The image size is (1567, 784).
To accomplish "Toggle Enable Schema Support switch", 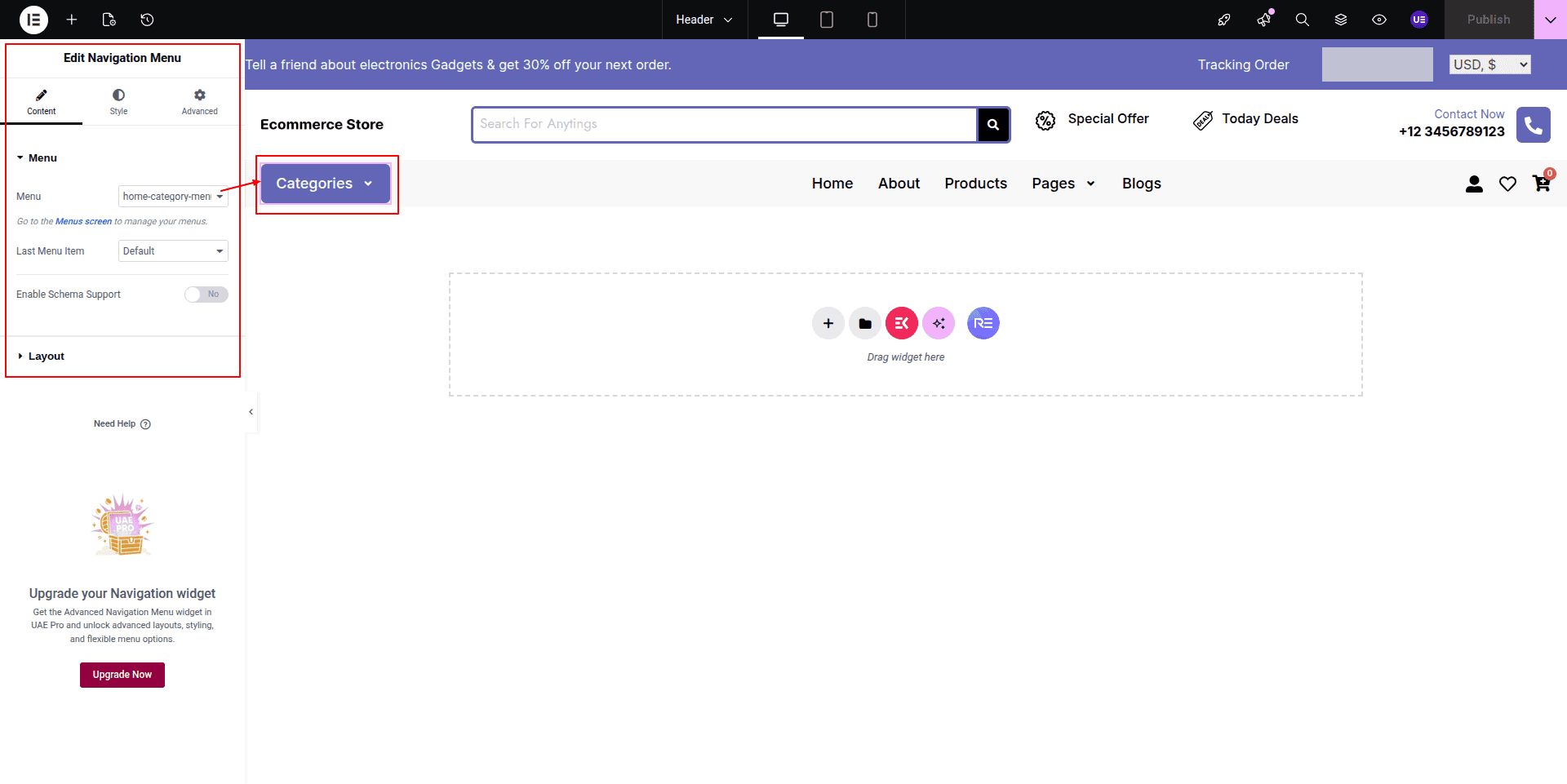I will pos(206,295).
